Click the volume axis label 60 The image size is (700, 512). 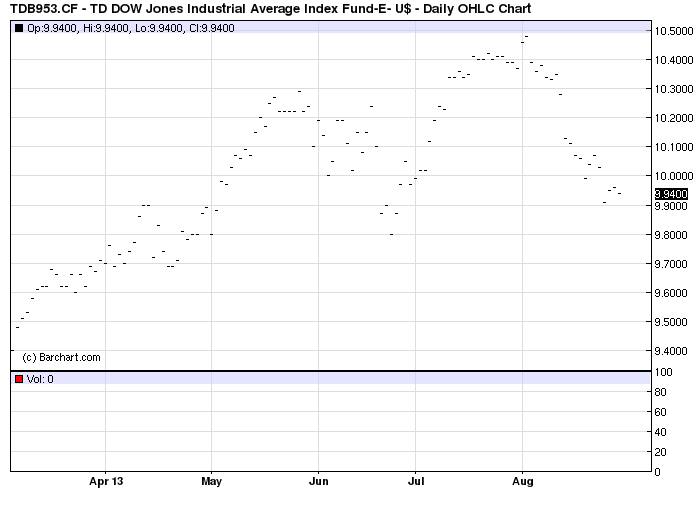point(660,412)
